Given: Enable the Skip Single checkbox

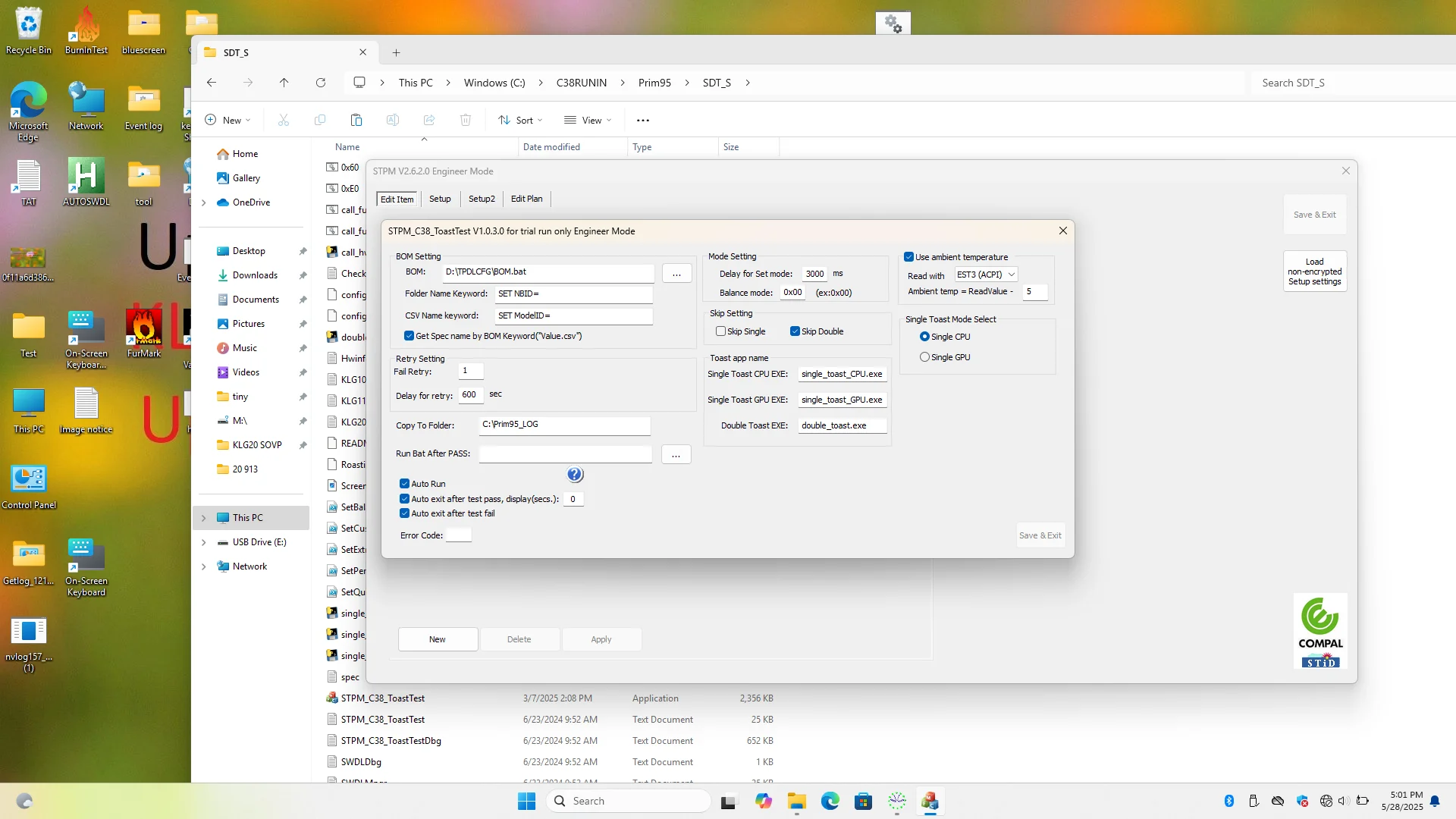Looking at the screenshot, I should tap(720, 331).
